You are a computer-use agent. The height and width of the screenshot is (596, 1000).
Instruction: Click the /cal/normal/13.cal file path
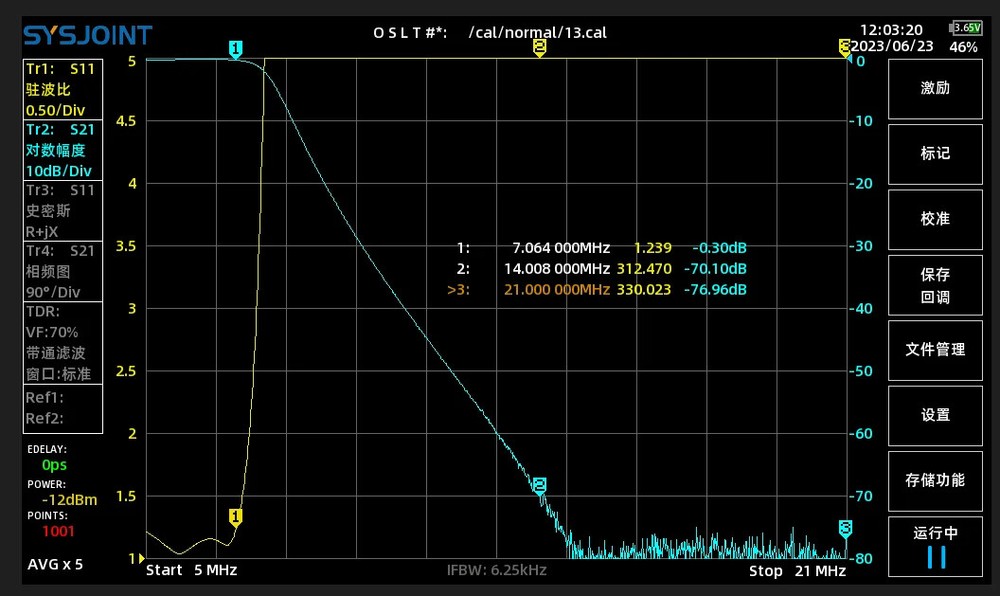click(538, 33)
